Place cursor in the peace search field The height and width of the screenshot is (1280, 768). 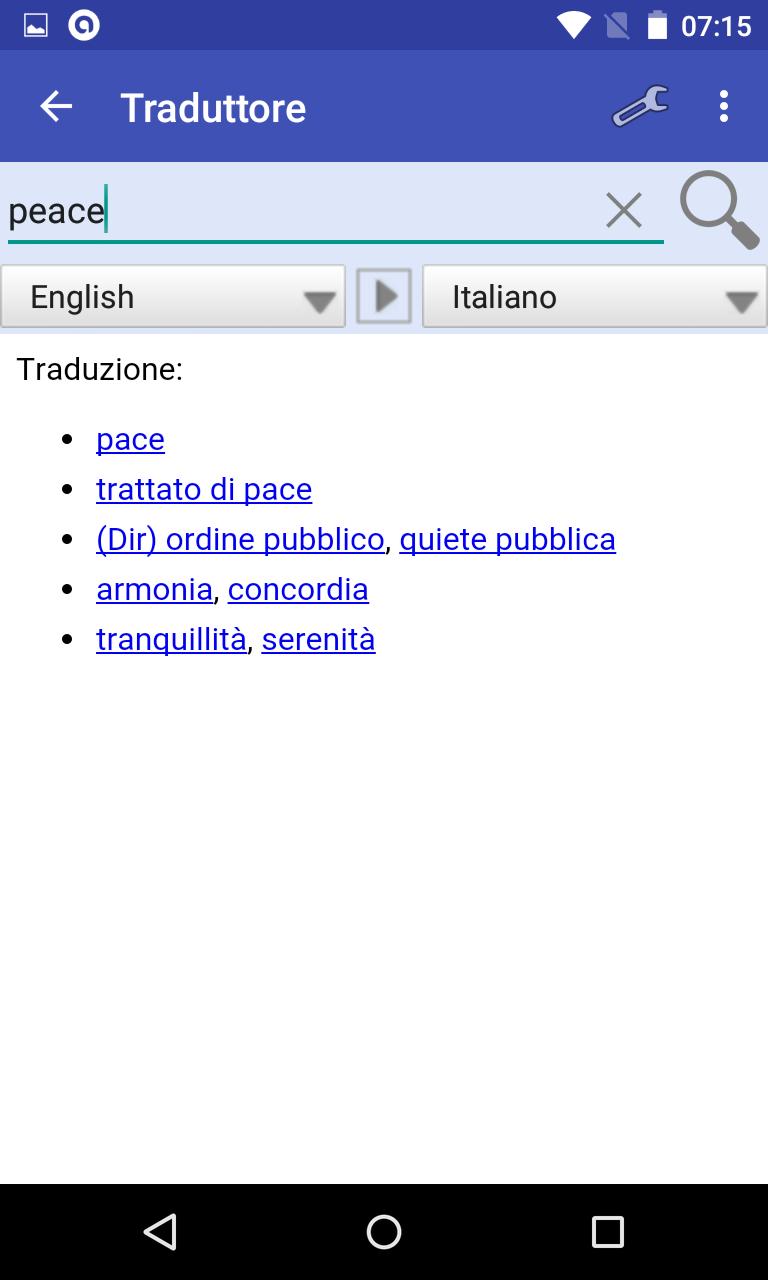tap(300, 209)
